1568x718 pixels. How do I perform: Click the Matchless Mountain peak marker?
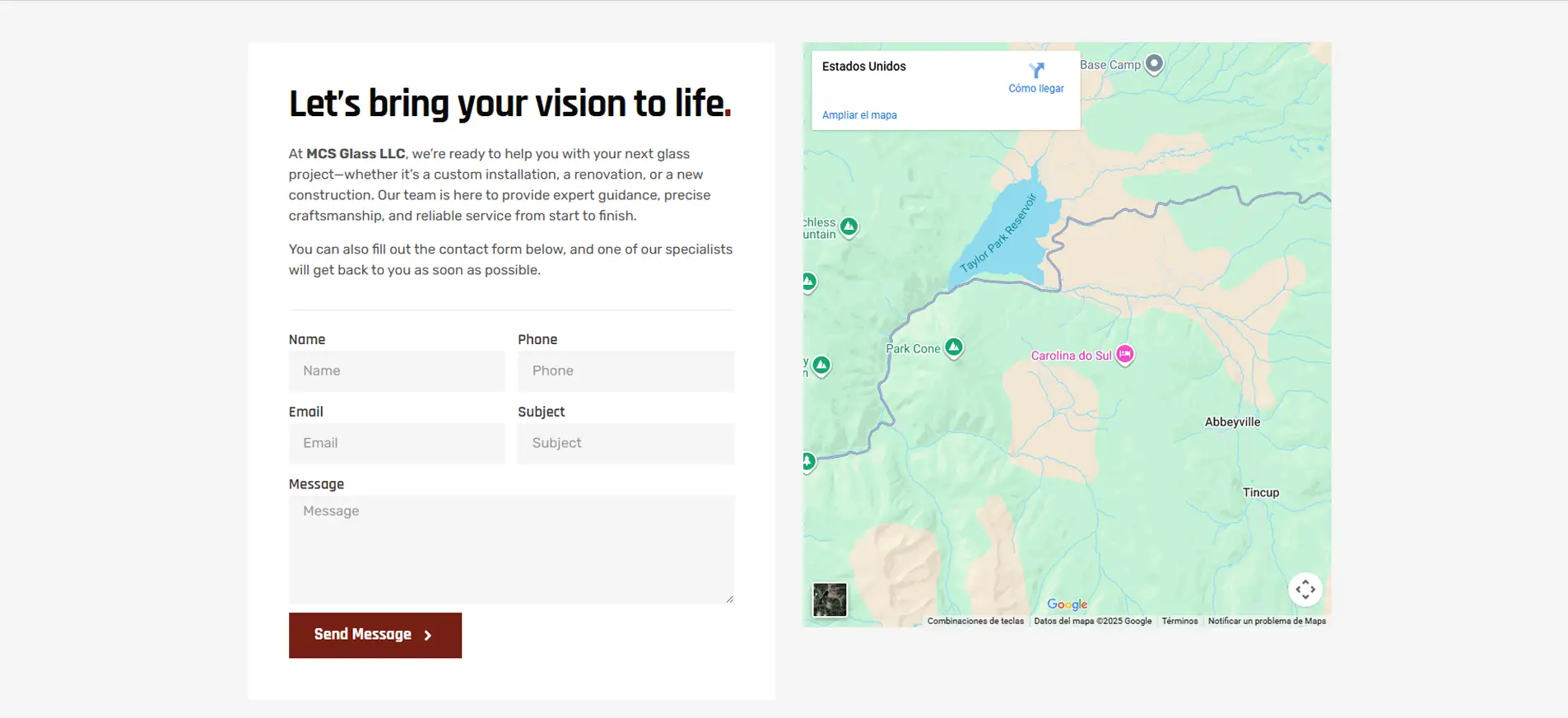[x=849, y=226]
